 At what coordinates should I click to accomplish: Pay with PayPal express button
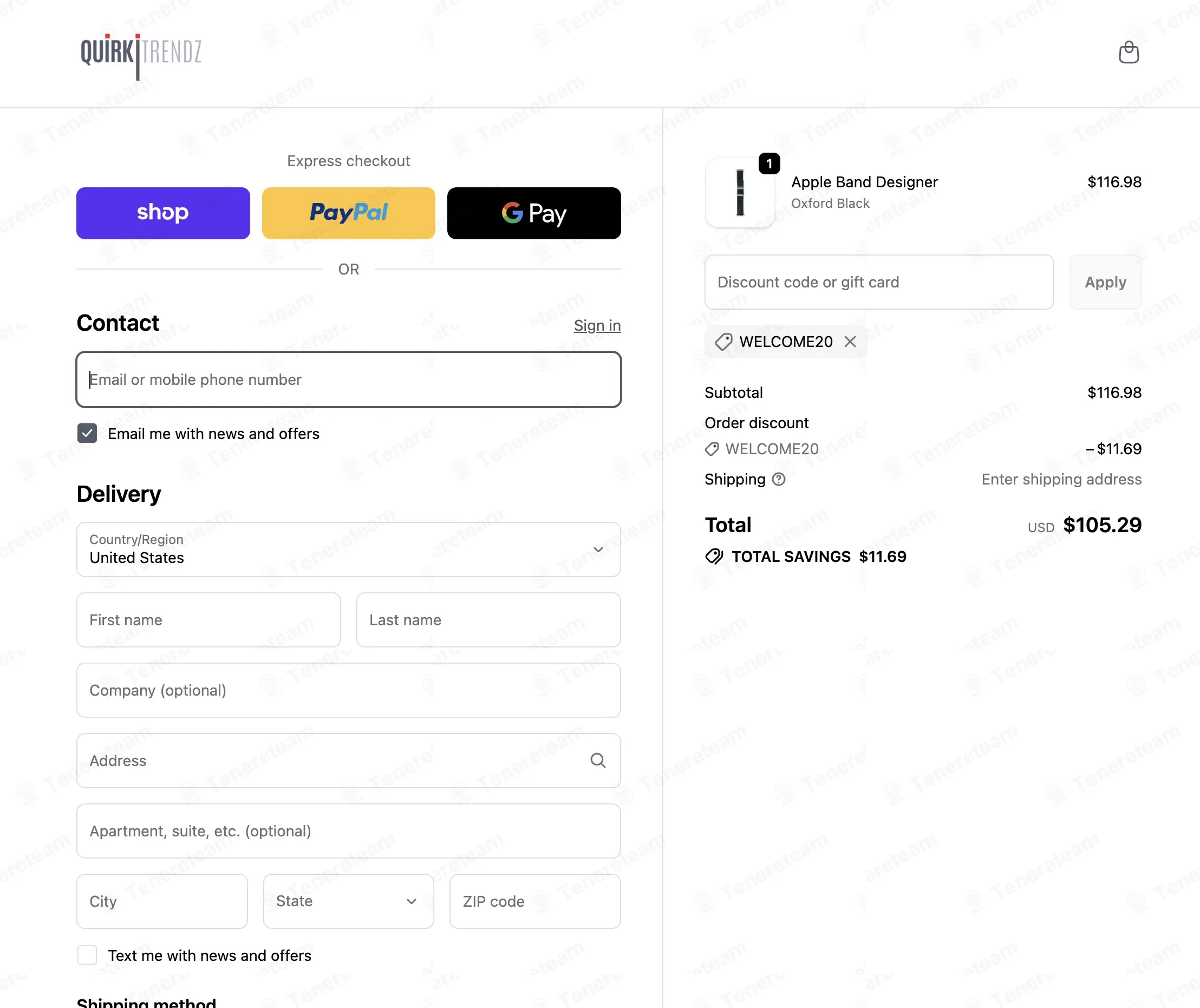(348, 213)
